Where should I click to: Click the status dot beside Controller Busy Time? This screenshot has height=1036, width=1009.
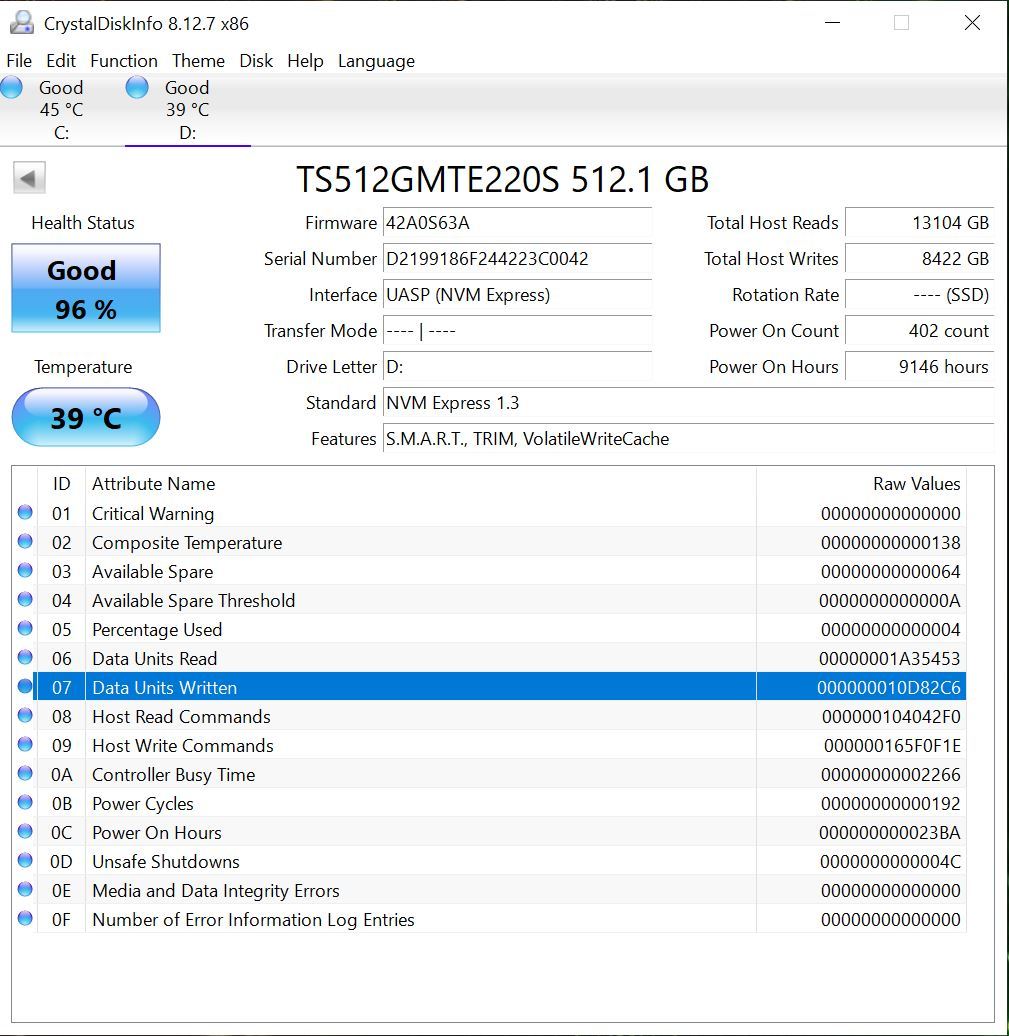coord(25,774)
